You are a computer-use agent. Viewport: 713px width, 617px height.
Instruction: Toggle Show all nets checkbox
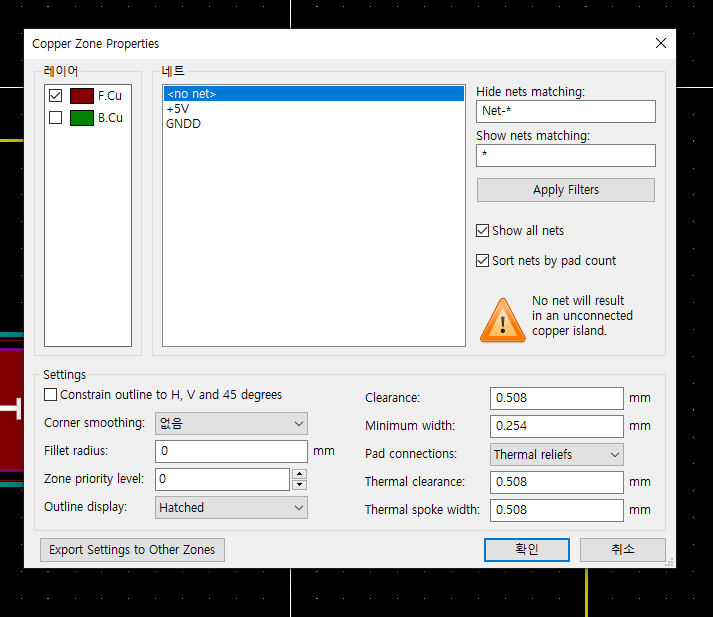point(482,231)
